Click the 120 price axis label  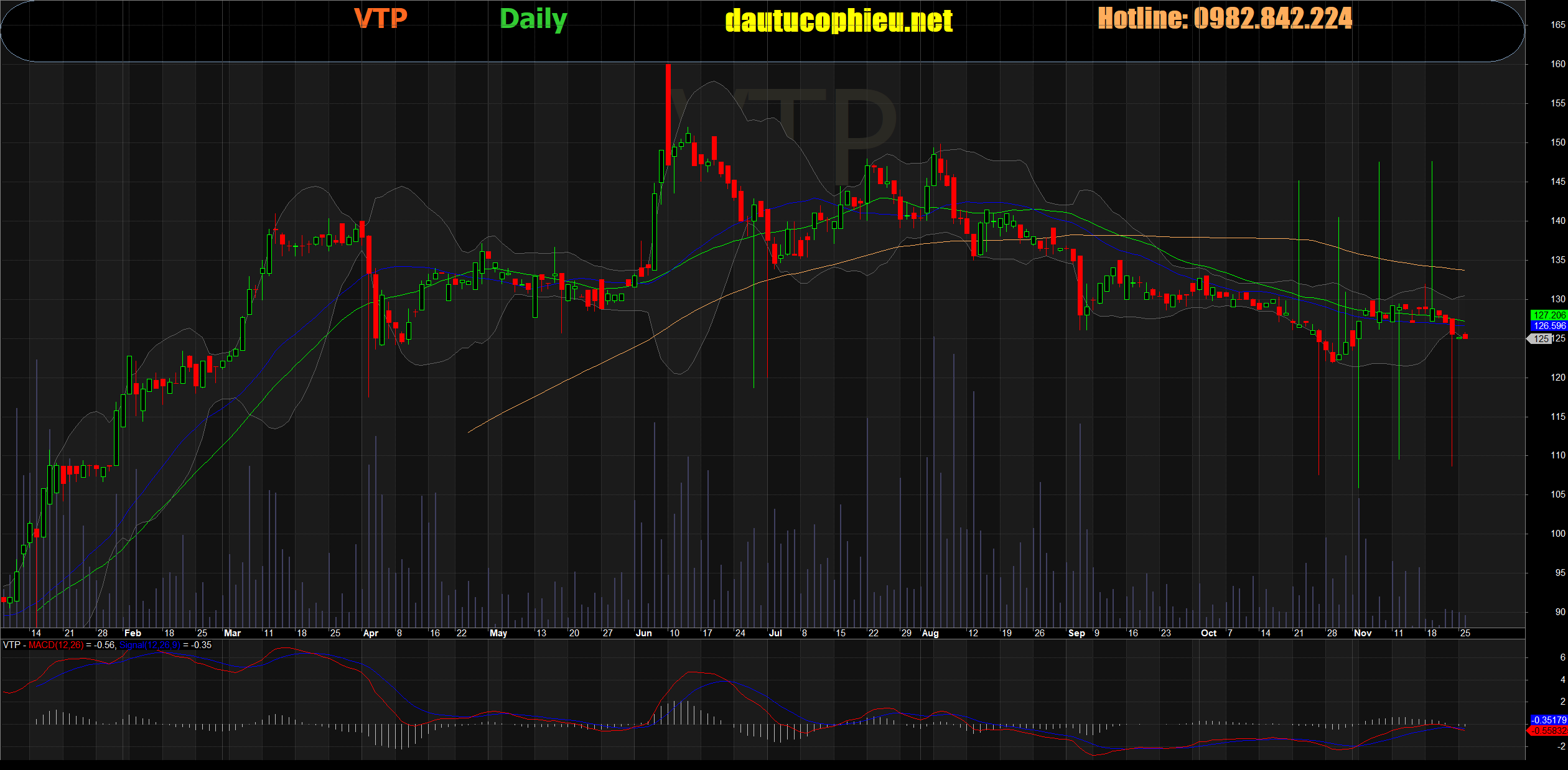[1558, 378]
